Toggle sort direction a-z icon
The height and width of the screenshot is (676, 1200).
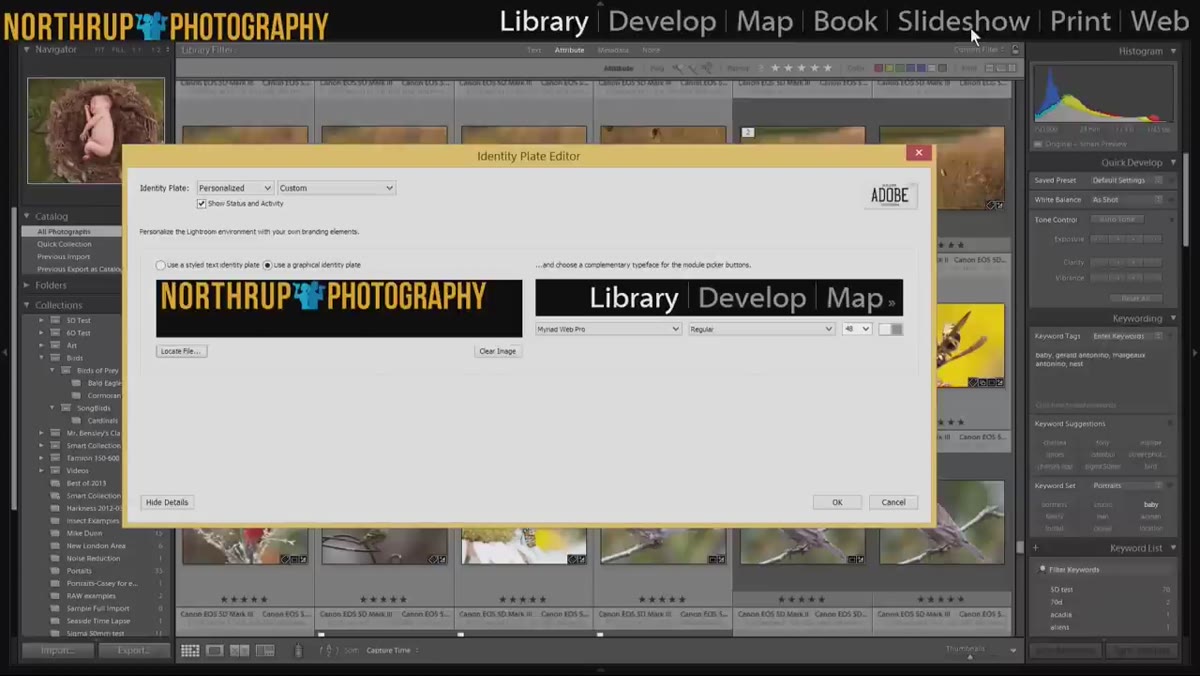(x=329, y=650)
